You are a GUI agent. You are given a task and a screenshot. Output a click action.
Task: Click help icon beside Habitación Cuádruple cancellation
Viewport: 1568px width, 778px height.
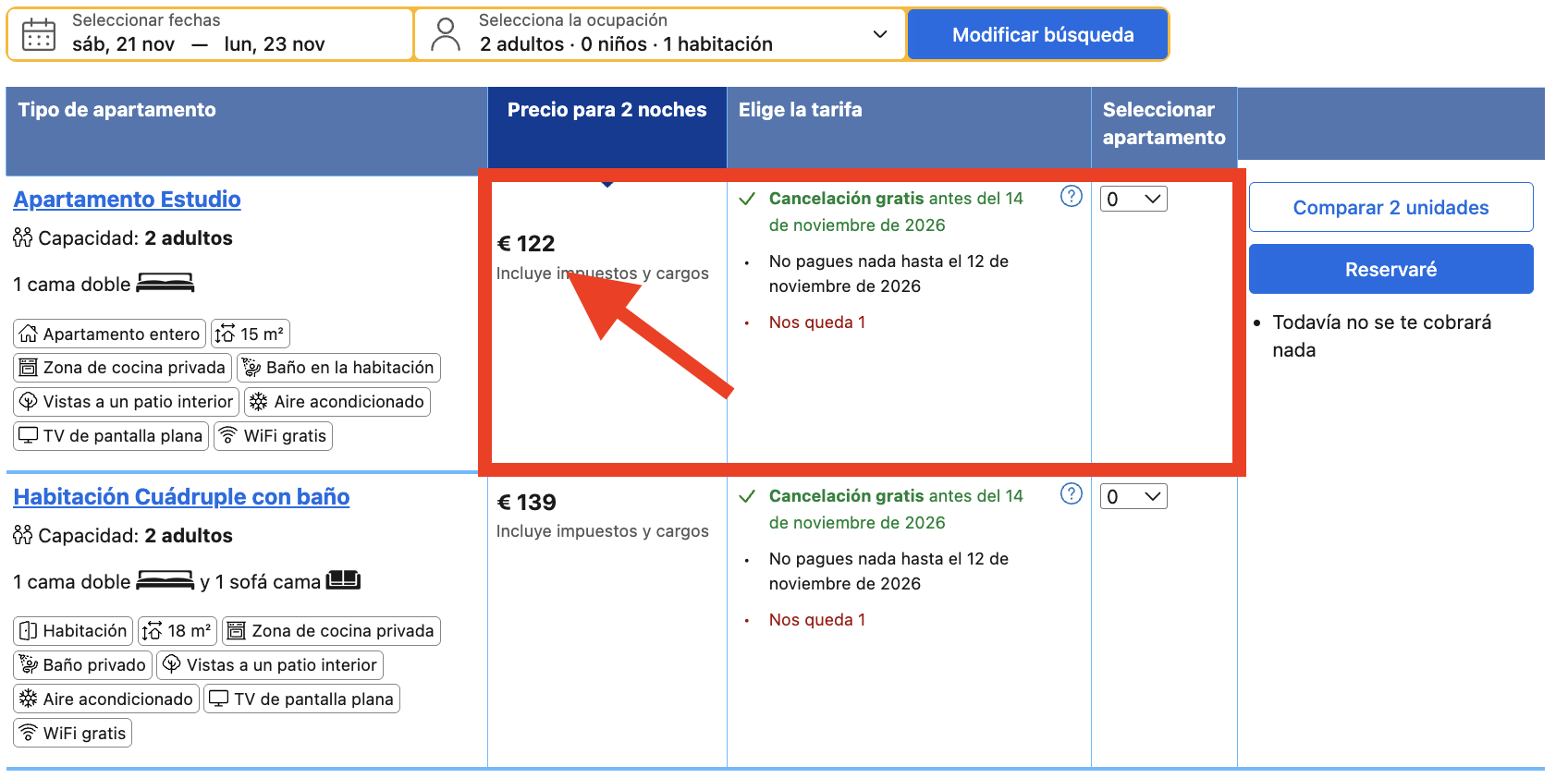[x=1072, y=493]
